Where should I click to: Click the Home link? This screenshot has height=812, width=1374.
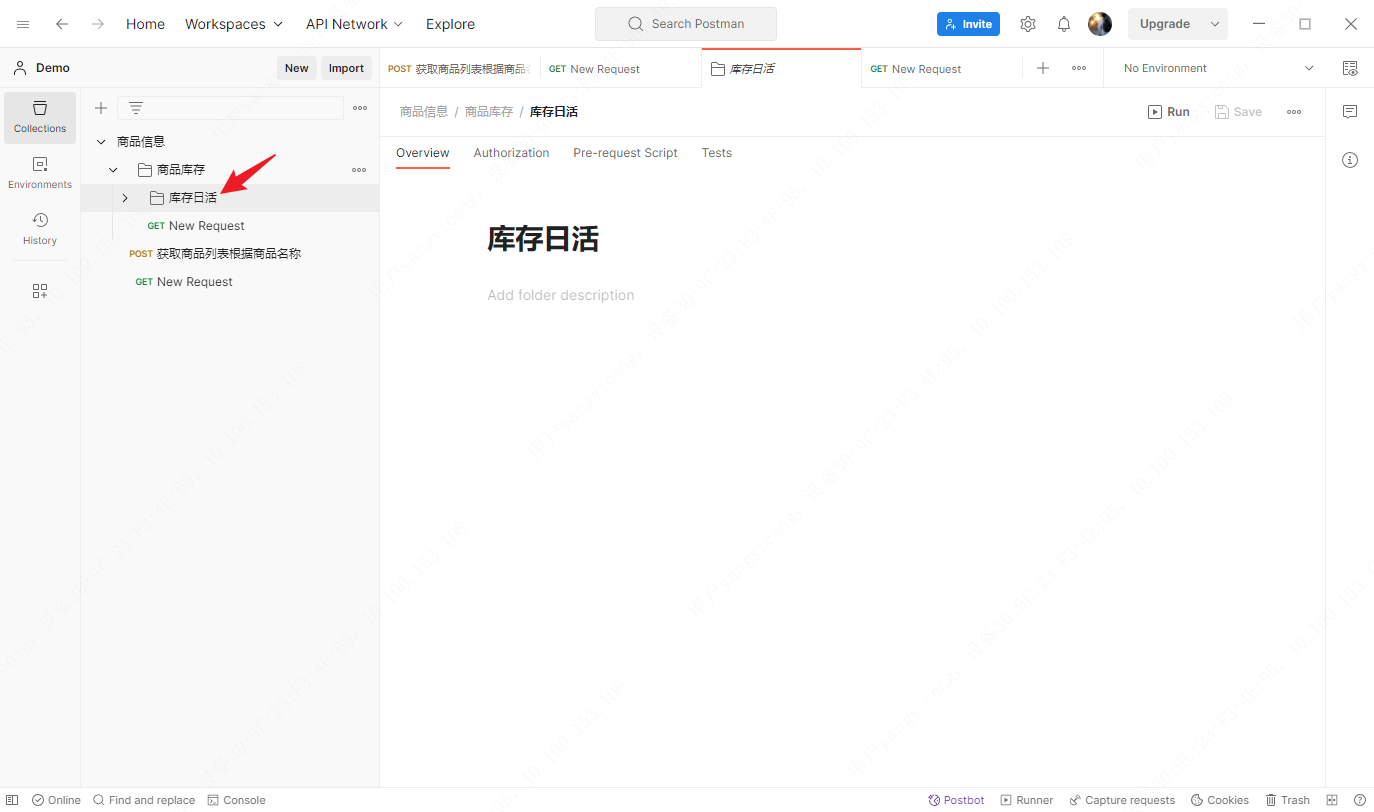point(145,24)
